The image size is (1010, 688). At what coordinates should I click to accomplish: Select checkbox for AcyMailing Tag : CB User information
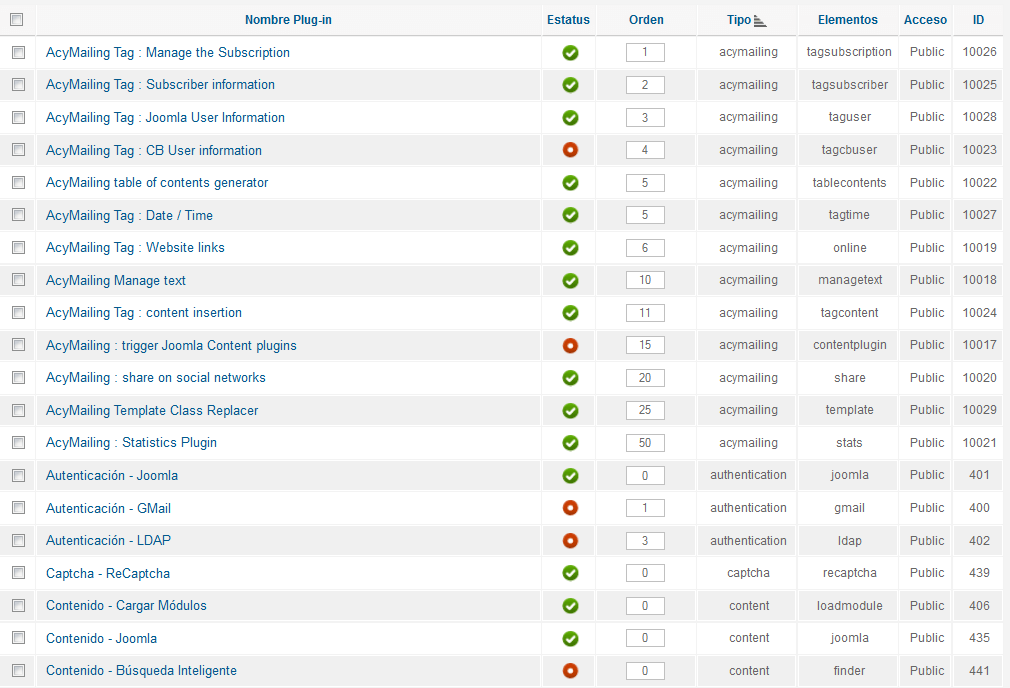tap(19, 150)
